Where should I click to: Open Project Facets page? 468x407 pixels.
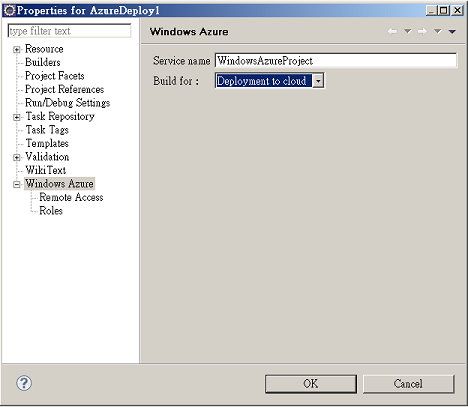point(55,76)
